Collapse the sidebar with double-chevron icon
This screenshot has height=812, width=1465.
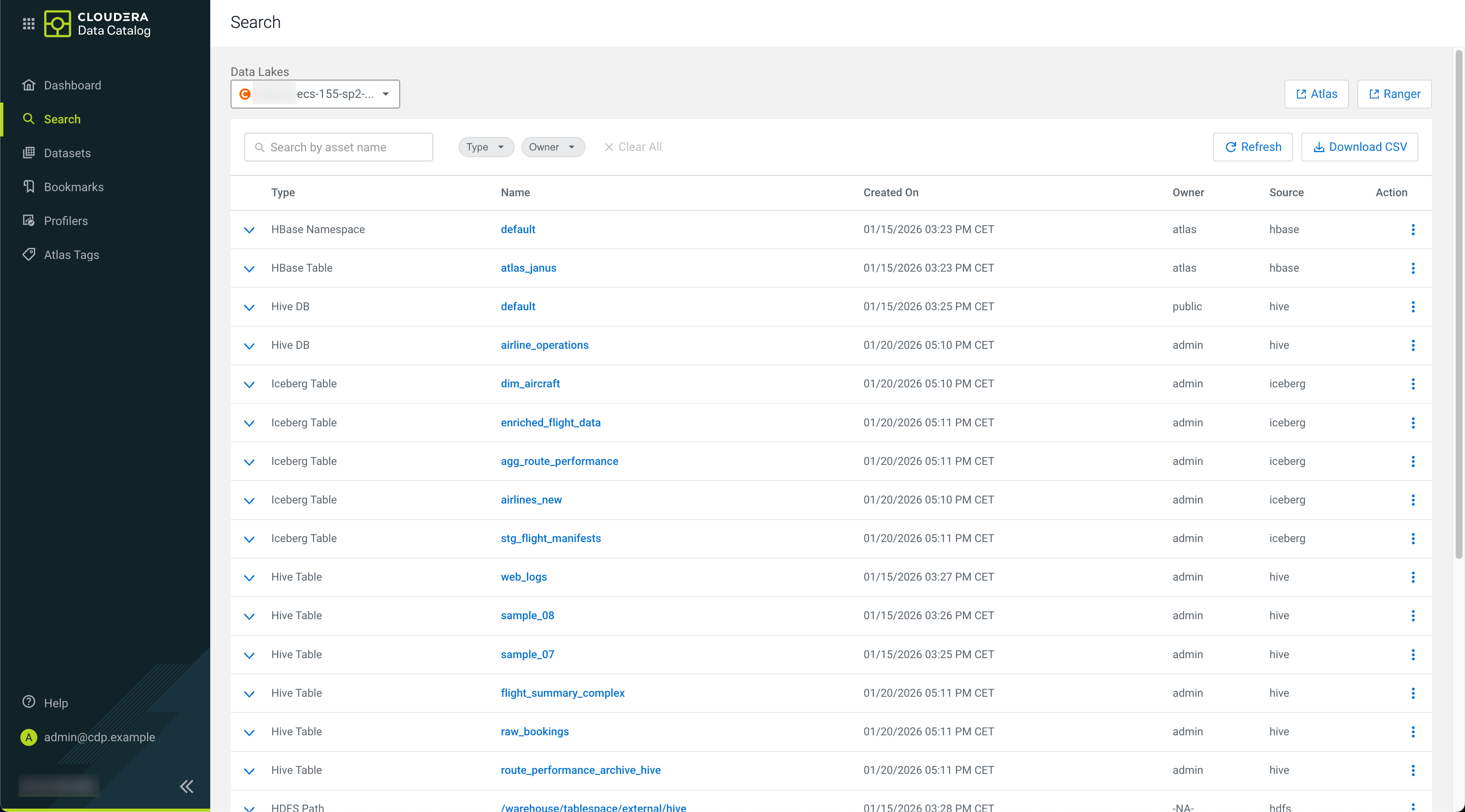[x=187, y=787]
